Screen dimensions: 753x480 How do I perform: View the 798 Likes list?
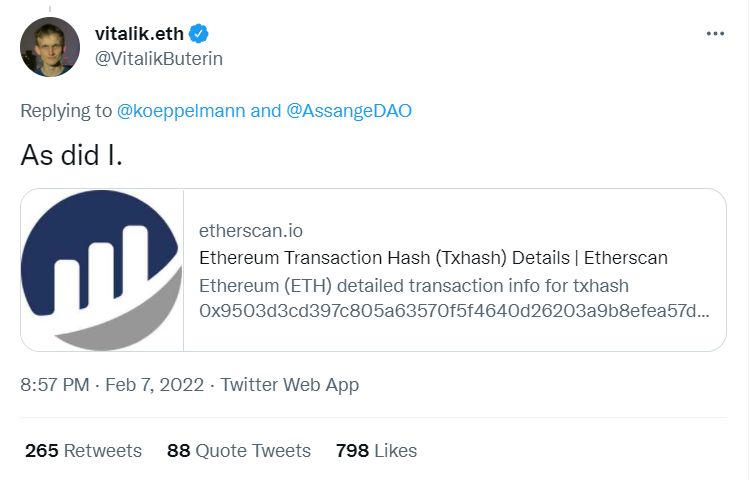tap(376, 451)
